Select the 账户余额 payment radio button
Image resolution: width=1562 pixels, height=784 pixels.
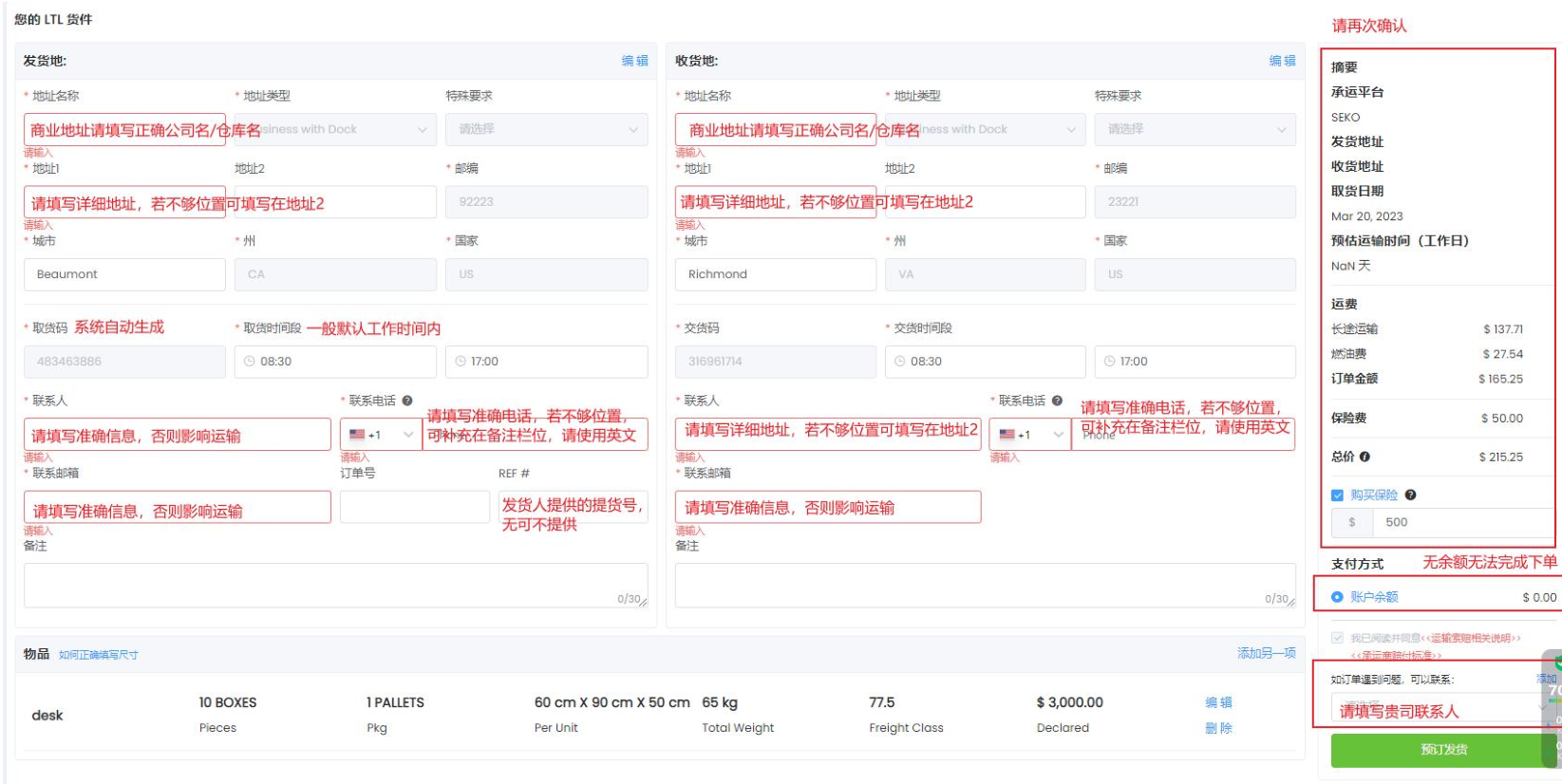[1337, 597]
